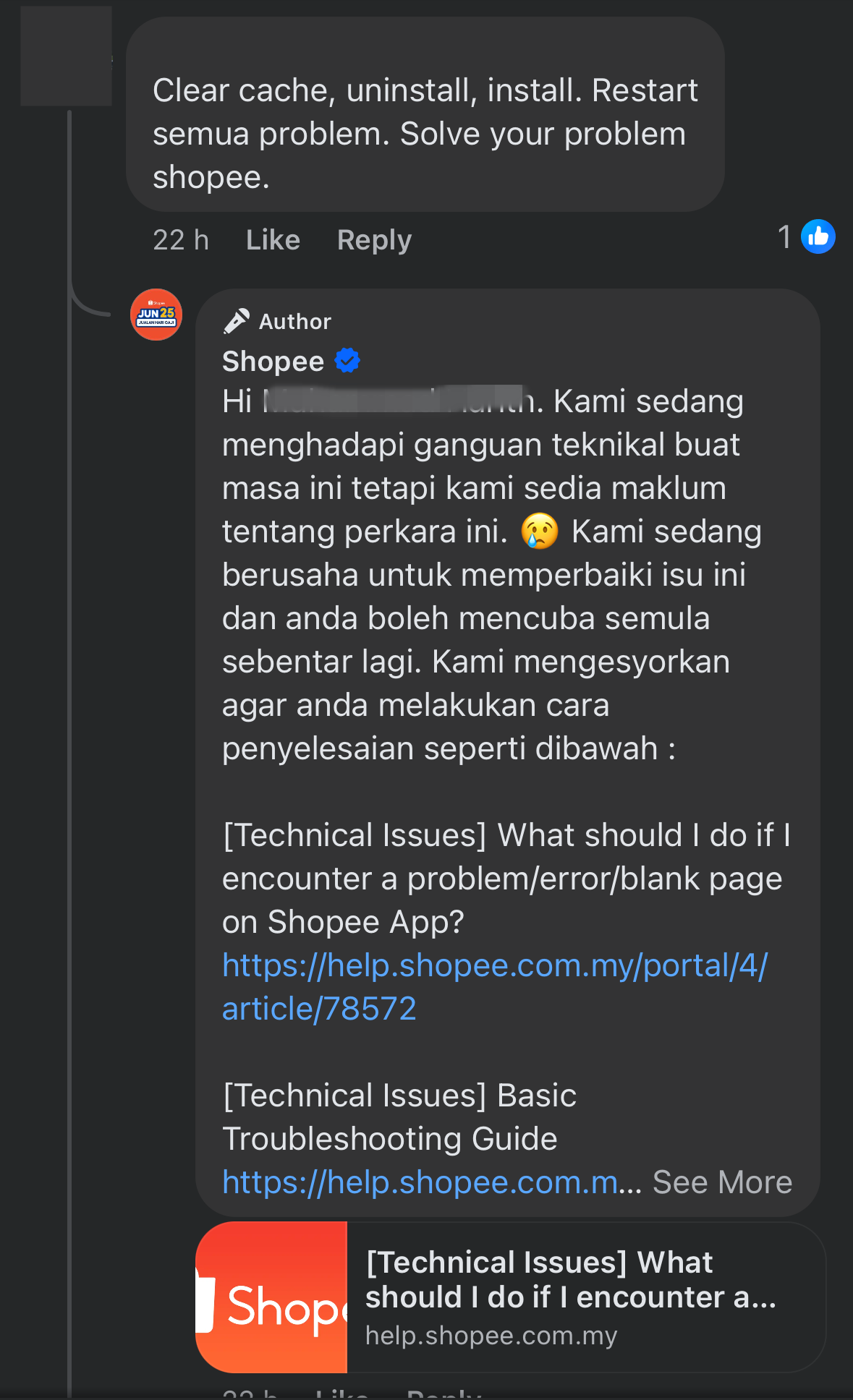853x1400 pixels.
Task: Open the "[Technical Issues] What should I..." preview title
Action: [x=570, y=1279]
